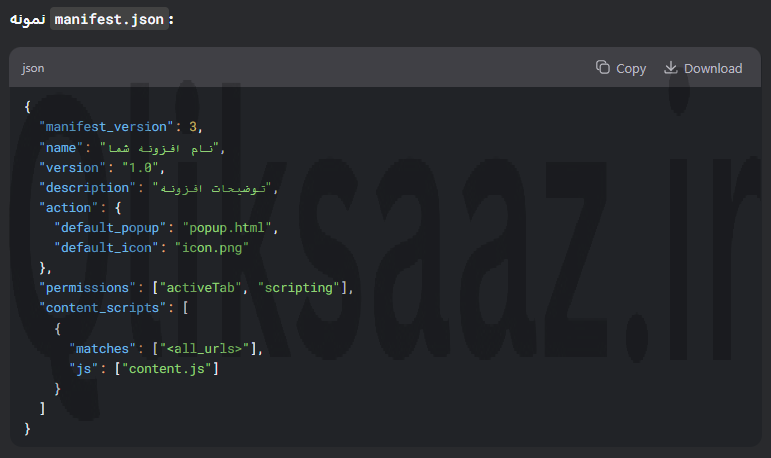The image size is (771, 458).
Task: Click the "action" key opening brace line
Action: (x=80, y=208)
